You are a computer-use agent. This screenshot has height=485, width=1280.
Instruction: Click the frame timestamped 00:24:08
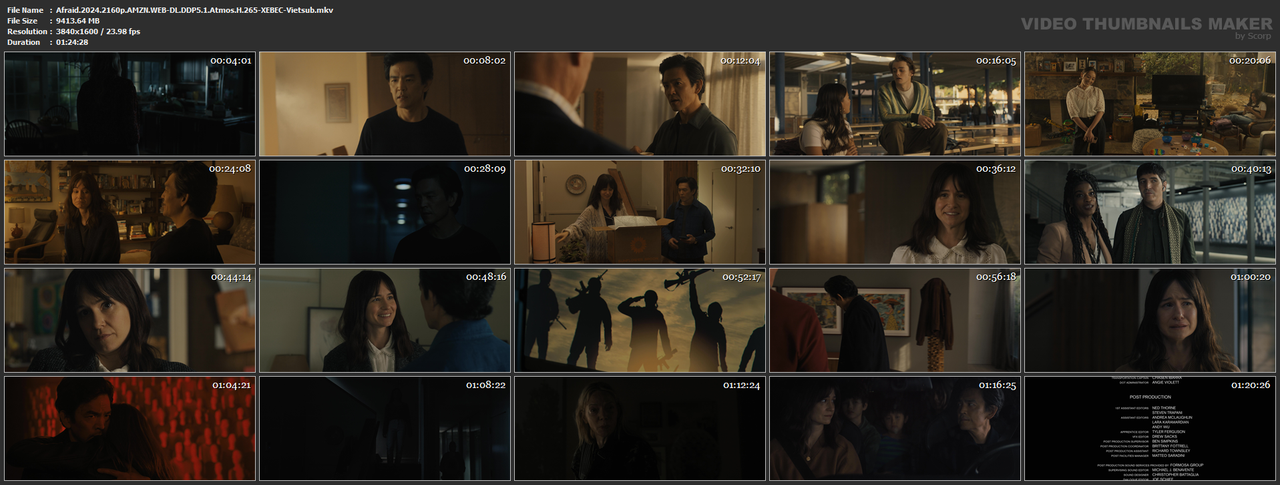click(x=130, y=212)
